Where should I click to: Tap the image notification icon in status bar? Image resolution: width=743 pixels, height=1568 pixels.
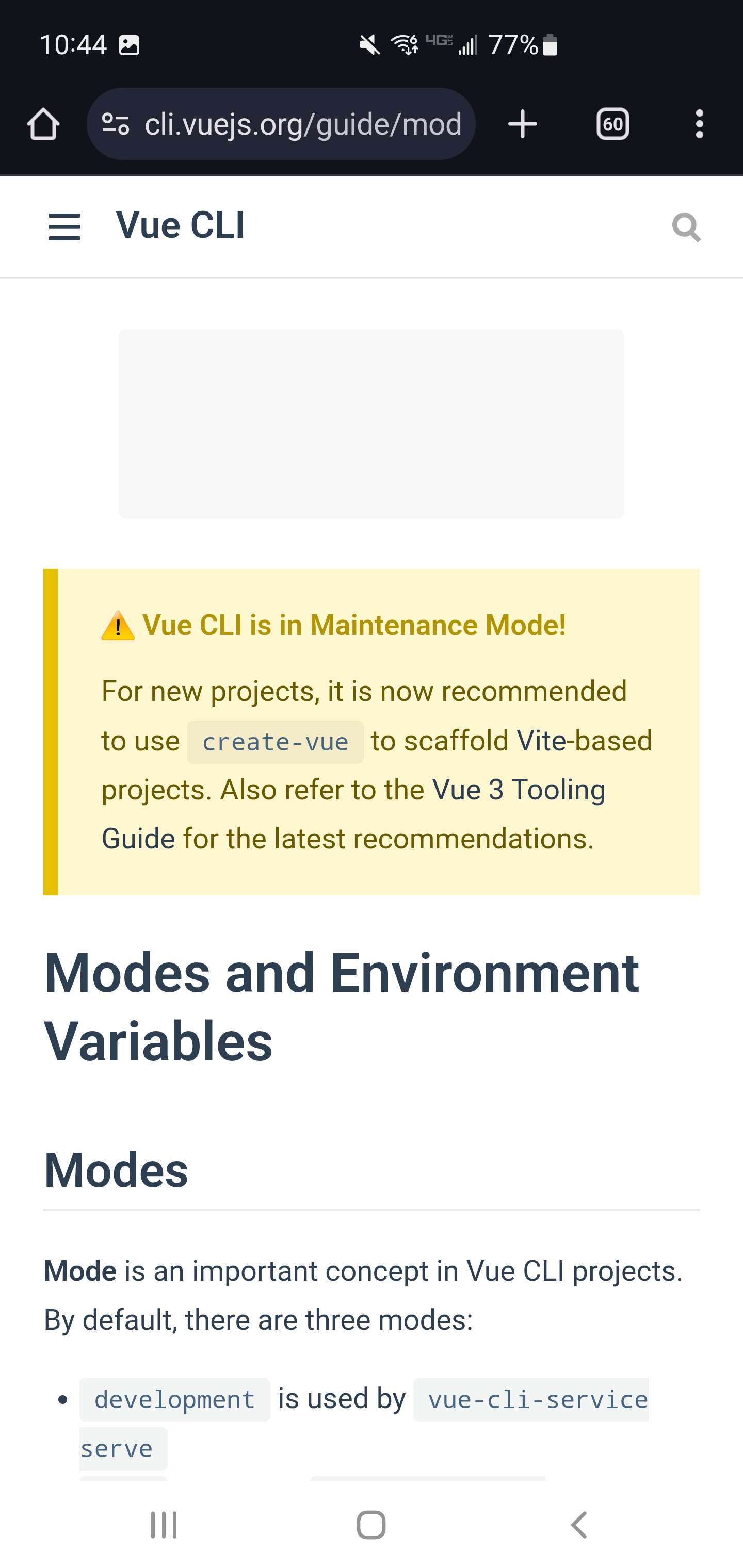pos(129,45)
